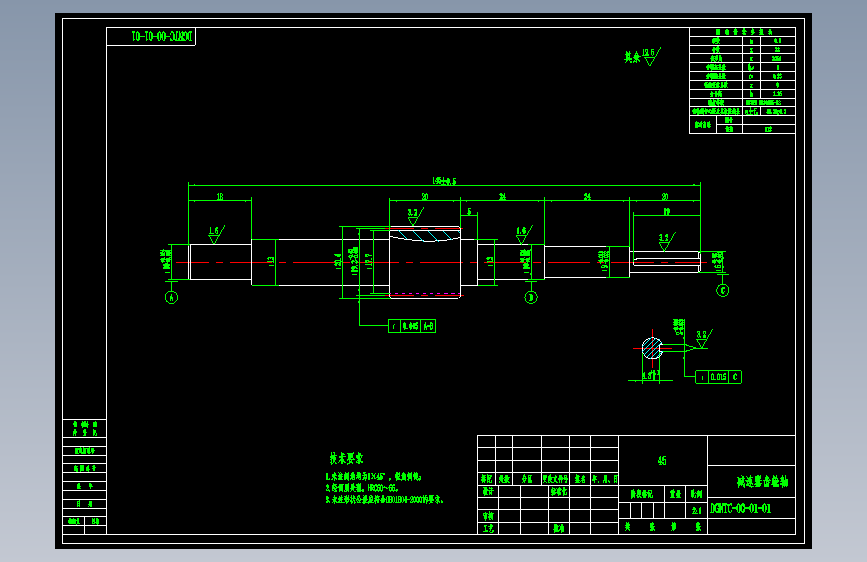The height and width of the screenshot is (562, 867).
Task: Click the 5 width dimension right of the worm
Action: click(469, 212)
